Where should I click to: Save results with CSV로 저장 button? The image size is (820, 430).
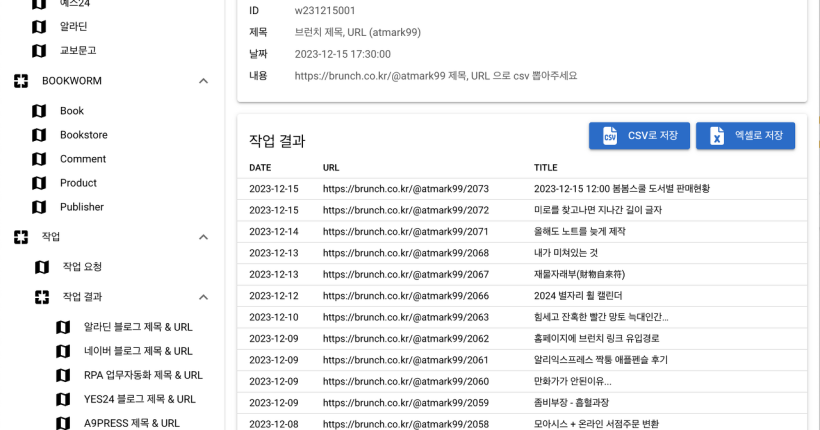pyautogui.click(x=639, y=136)
